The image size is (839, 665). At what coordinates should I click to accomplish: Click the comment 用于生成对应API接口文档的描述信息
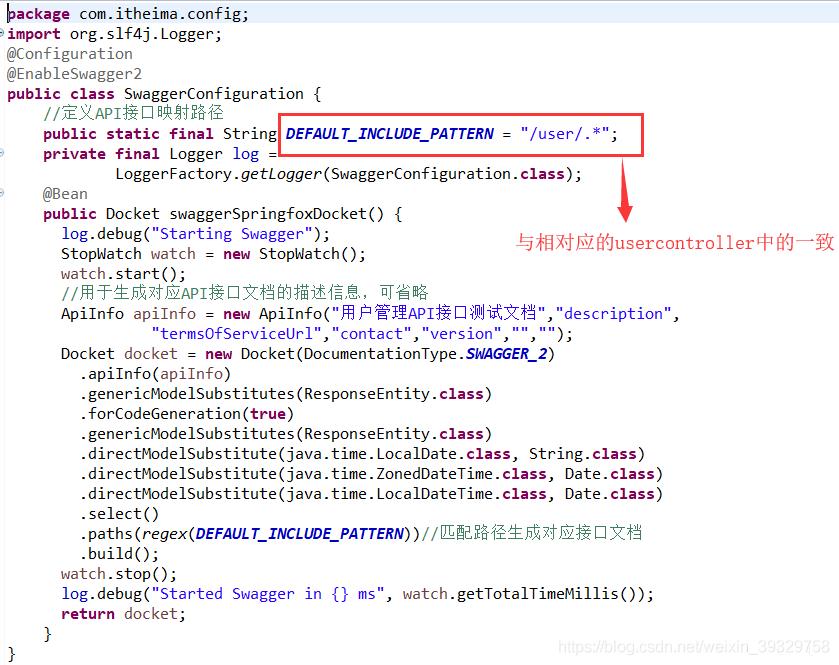coord(211,293)
